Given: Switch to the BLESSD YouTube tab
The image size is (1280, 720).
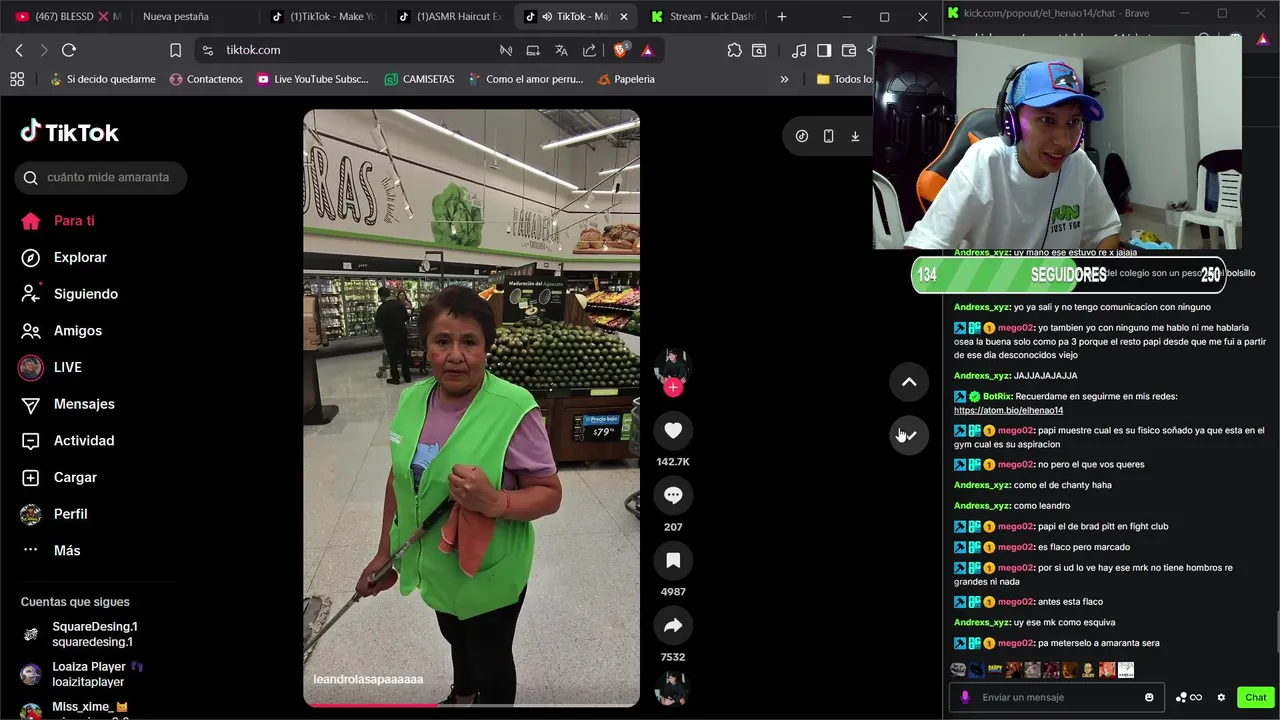Looking at the screenshot, I should point(67,17).
